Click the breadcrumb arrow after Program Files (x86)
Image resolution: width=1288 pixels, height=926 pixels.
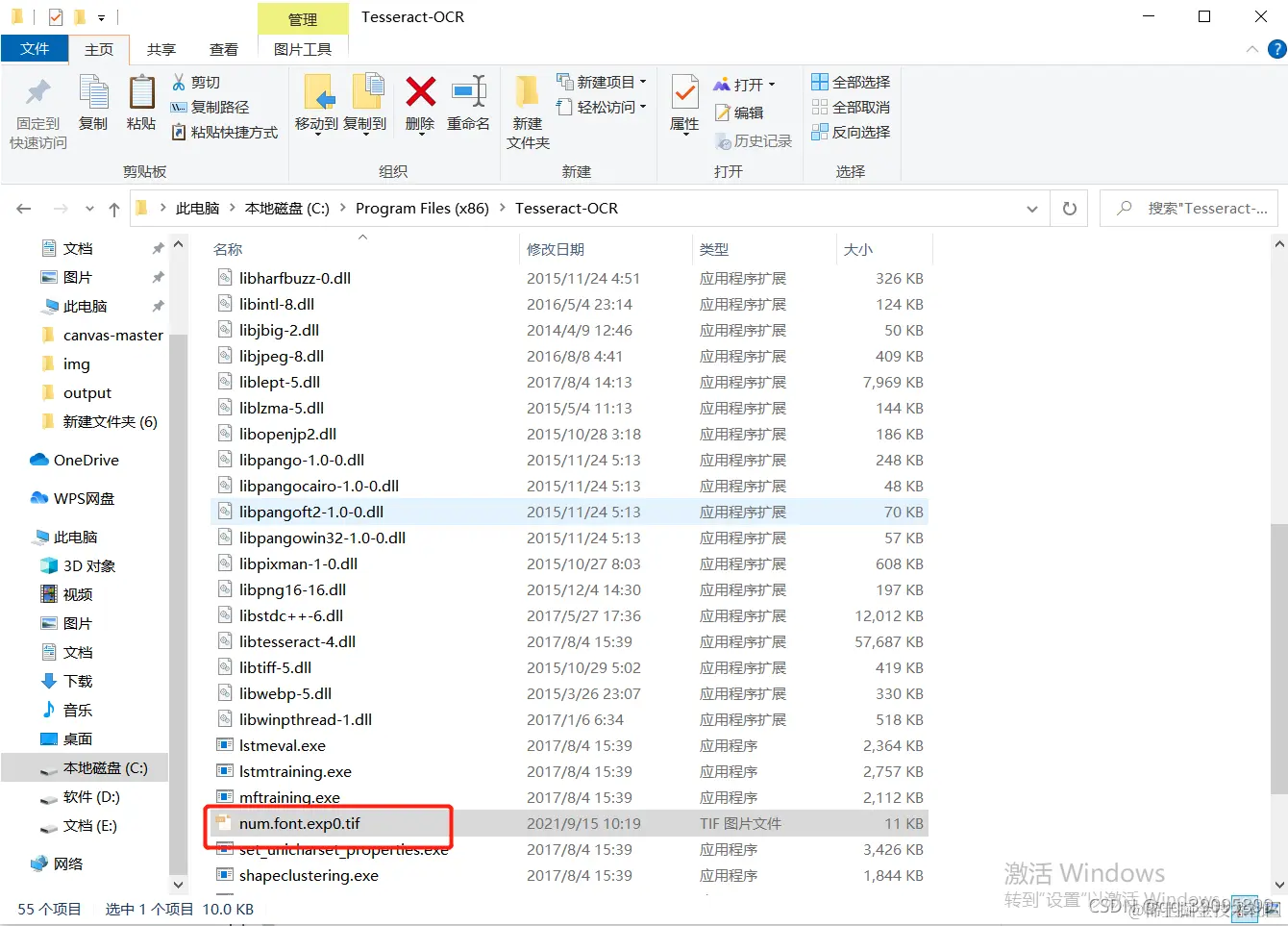tap(503, 209)
